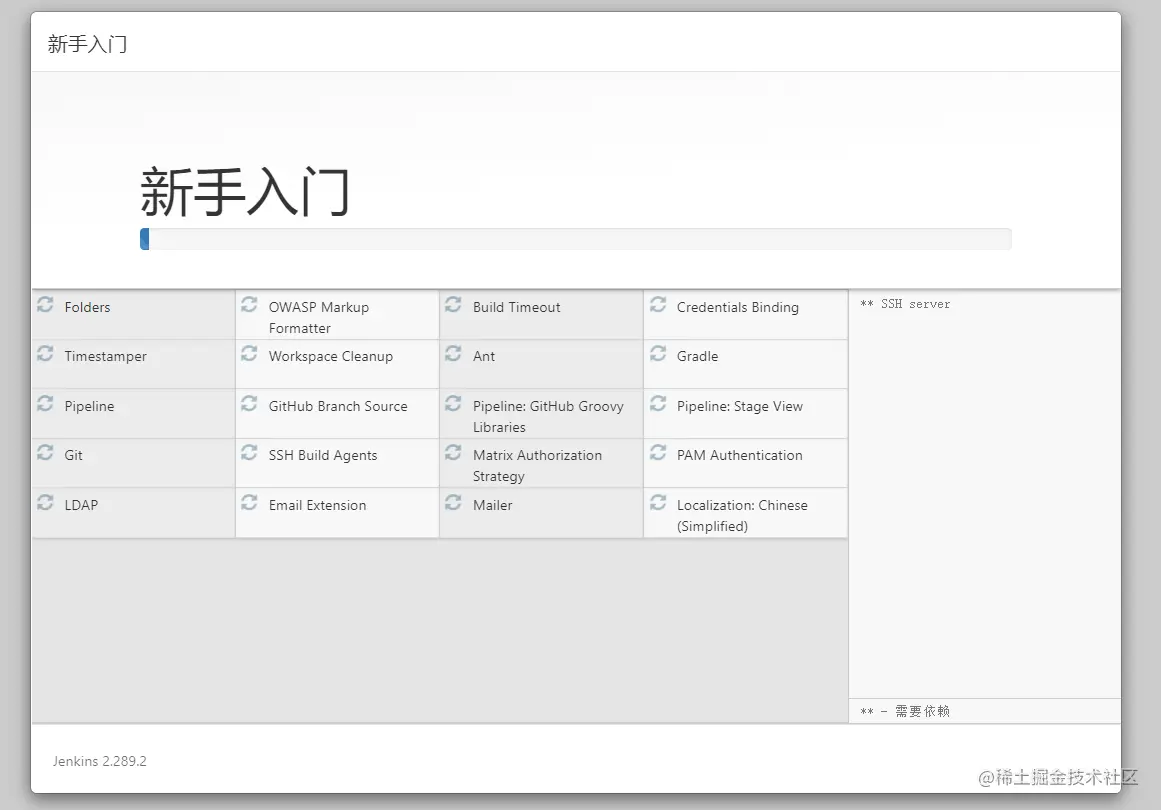Select Localization: Chinese (Simplified) text

coord(742,515)
